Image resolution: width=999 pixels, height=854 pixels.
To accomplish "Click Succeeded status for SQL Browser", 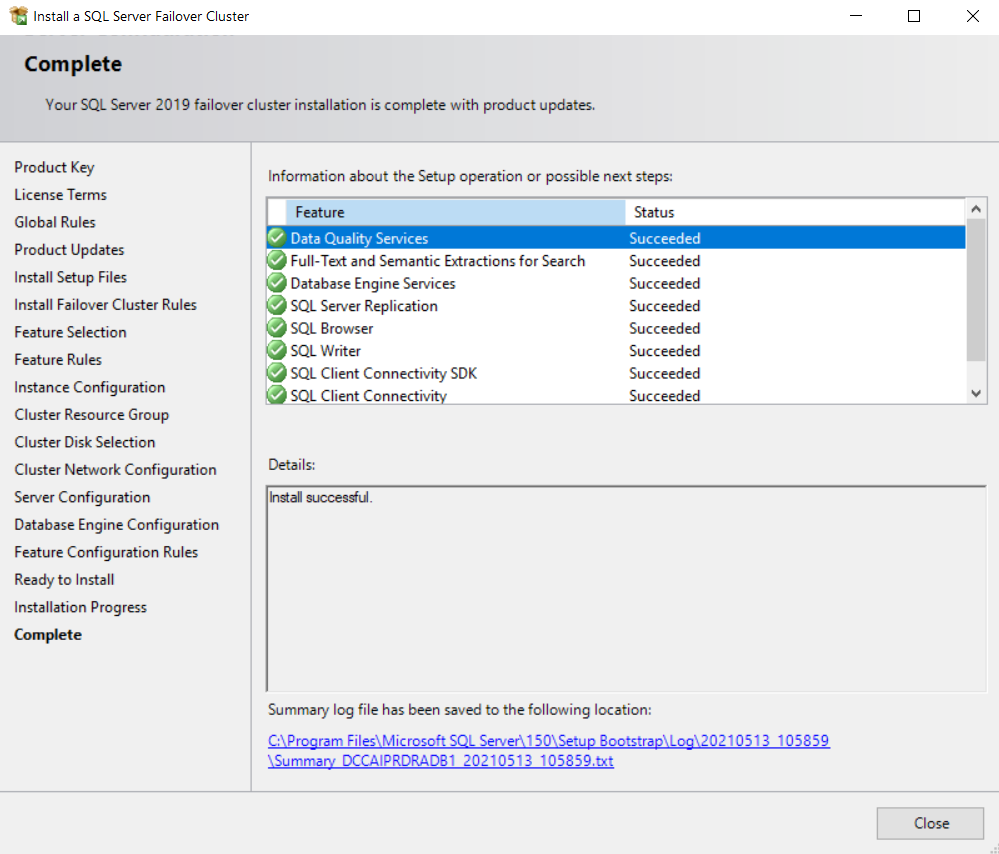I will click(x=665, y=328).
